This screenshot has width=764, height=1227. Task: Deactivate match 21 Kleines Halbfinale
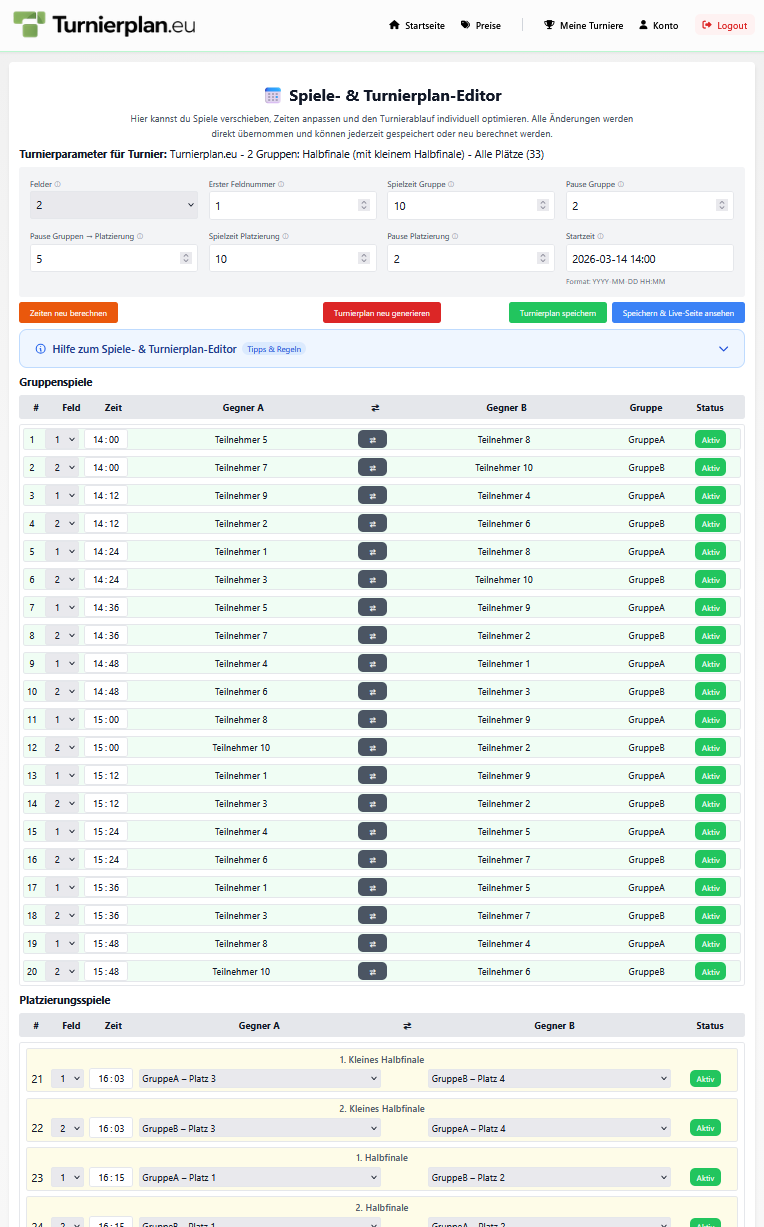705,1078
